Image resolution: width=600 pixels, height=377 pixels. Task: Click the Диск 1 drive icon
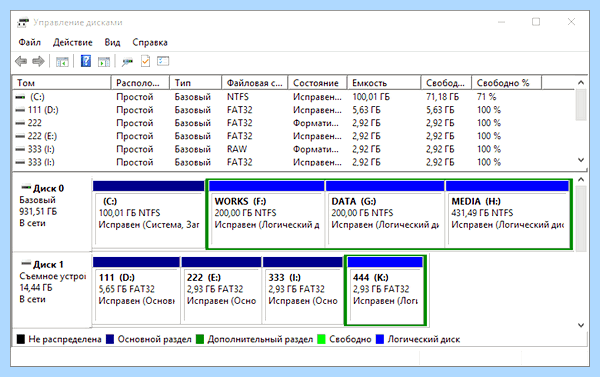[26, 263]
